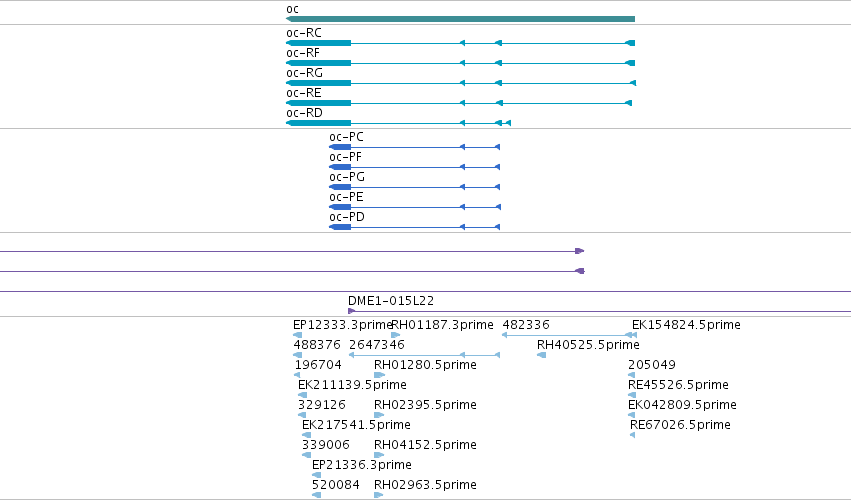Click the 205049 feature label
851x500 pixels.
[652, 365]
